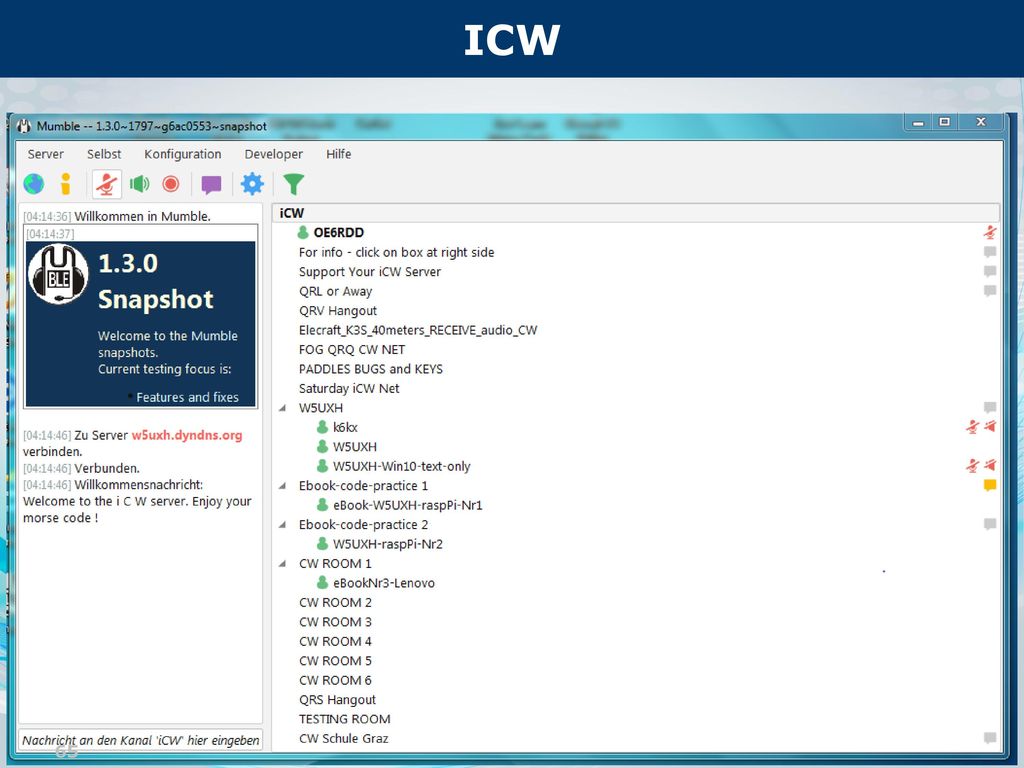The width and height of the screenshot is (1024, 768).
Task: Select the CW ROOM 2 channel
Action: (x=335, y=602)
